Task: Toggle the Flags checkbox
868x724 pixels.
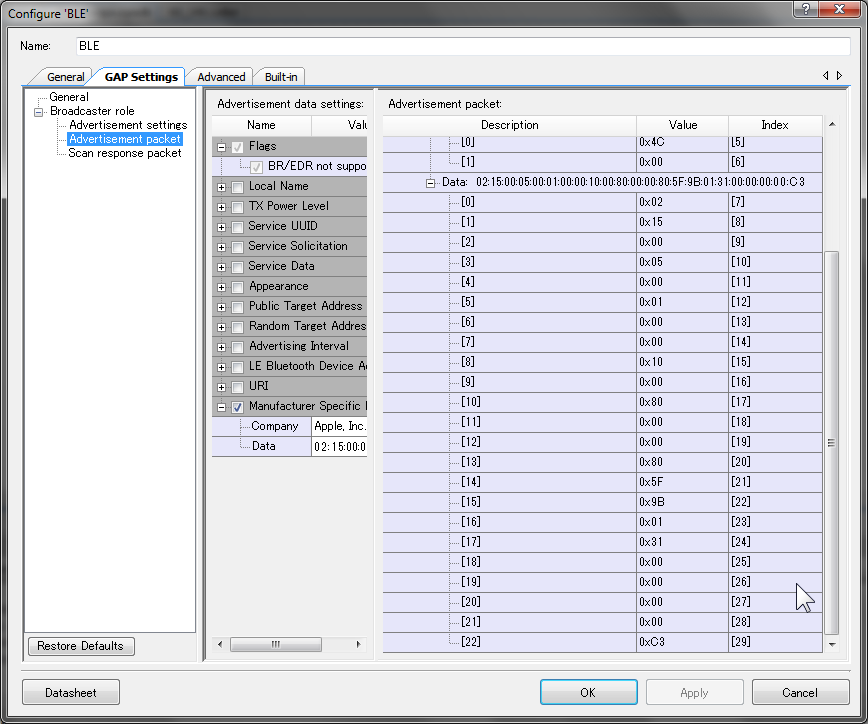Action: pyautogui.click(x=238, y=147)
